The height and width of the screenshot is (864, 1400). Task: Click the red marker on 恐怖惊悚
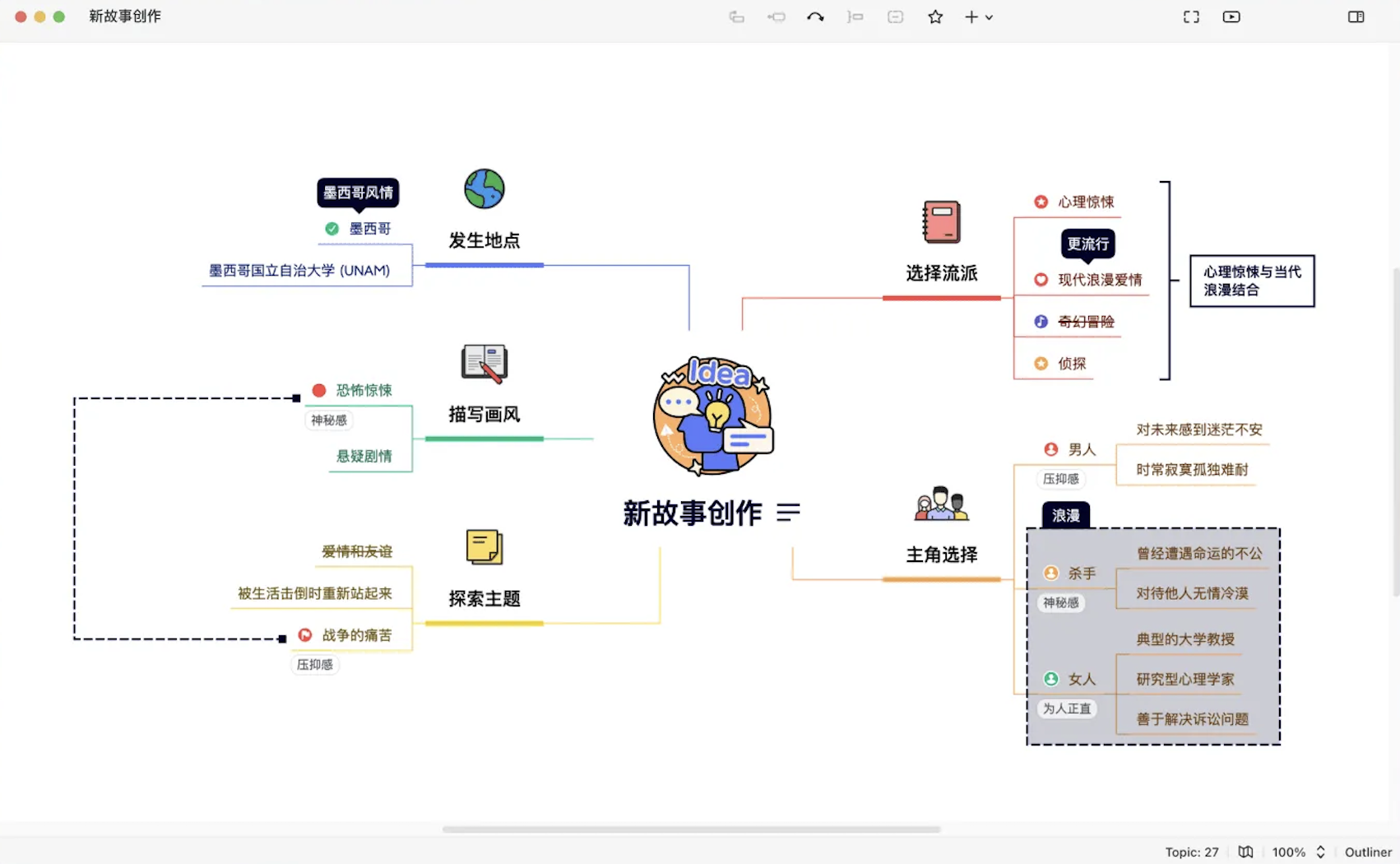click(319, 390)
